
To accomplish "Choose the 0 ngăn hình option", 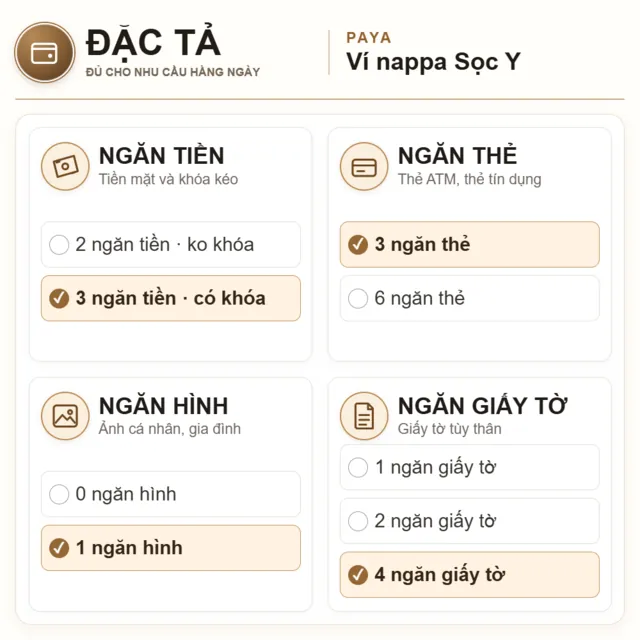I will tap(171, 494).
